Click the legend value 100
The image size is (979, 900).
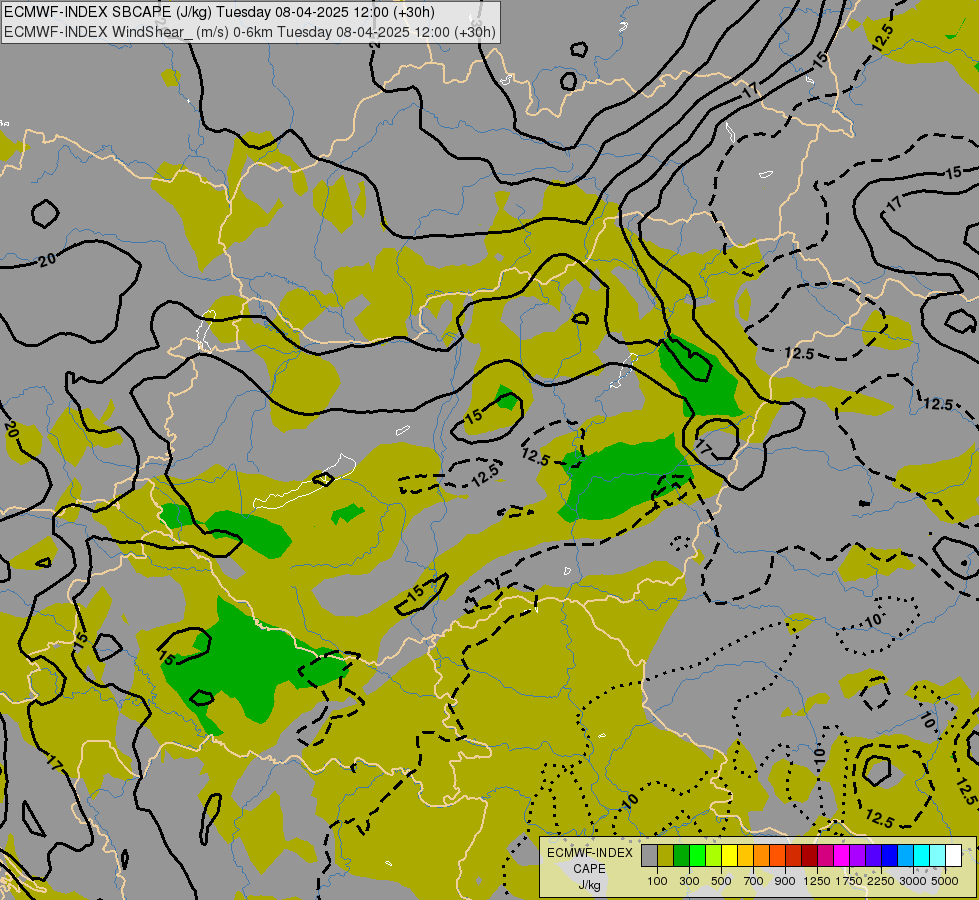[657, 881]
